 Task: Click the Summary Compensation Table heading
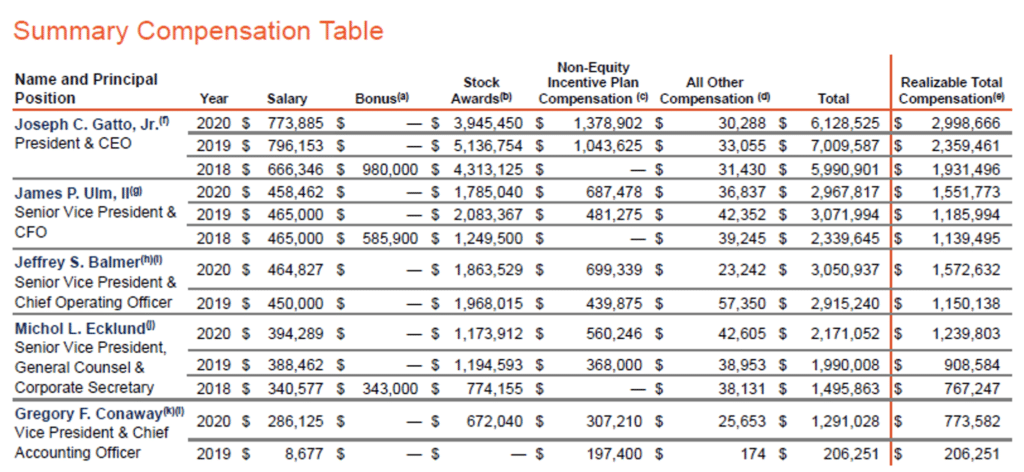click(199, 31)
